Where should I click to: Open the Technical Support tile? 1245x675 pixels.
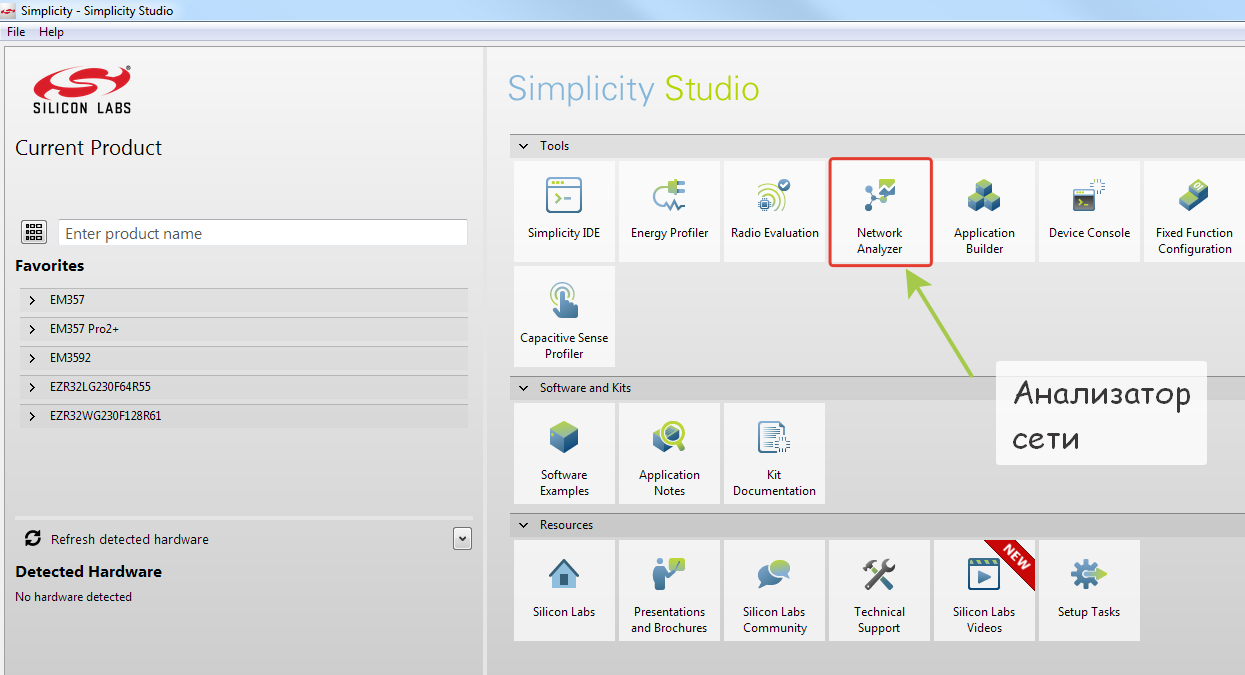tap(879, 591)
